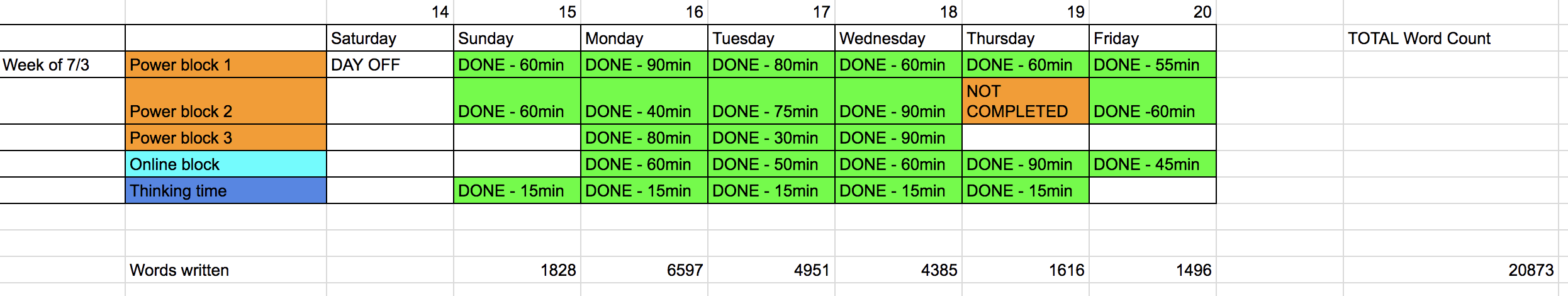Click the cyan Online block cell
Viewport: 1568px width, 296px height.
(x=226, y=164)
